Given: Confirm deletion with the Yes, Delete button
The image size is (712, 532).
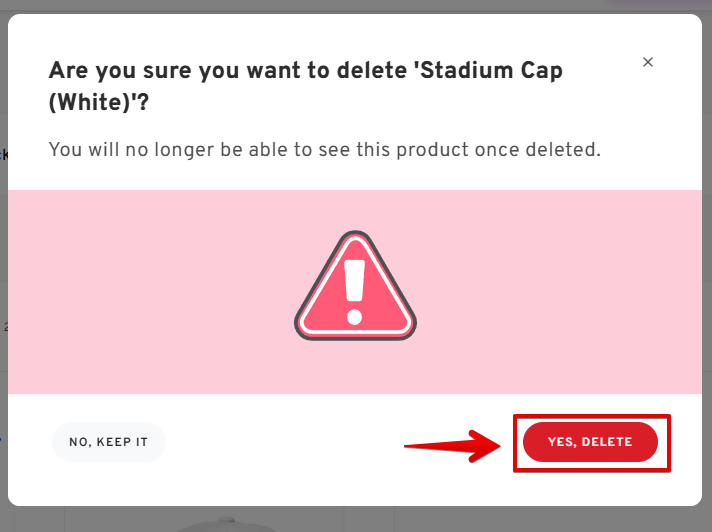Looking at the screenshot, I should coord(589,442).
